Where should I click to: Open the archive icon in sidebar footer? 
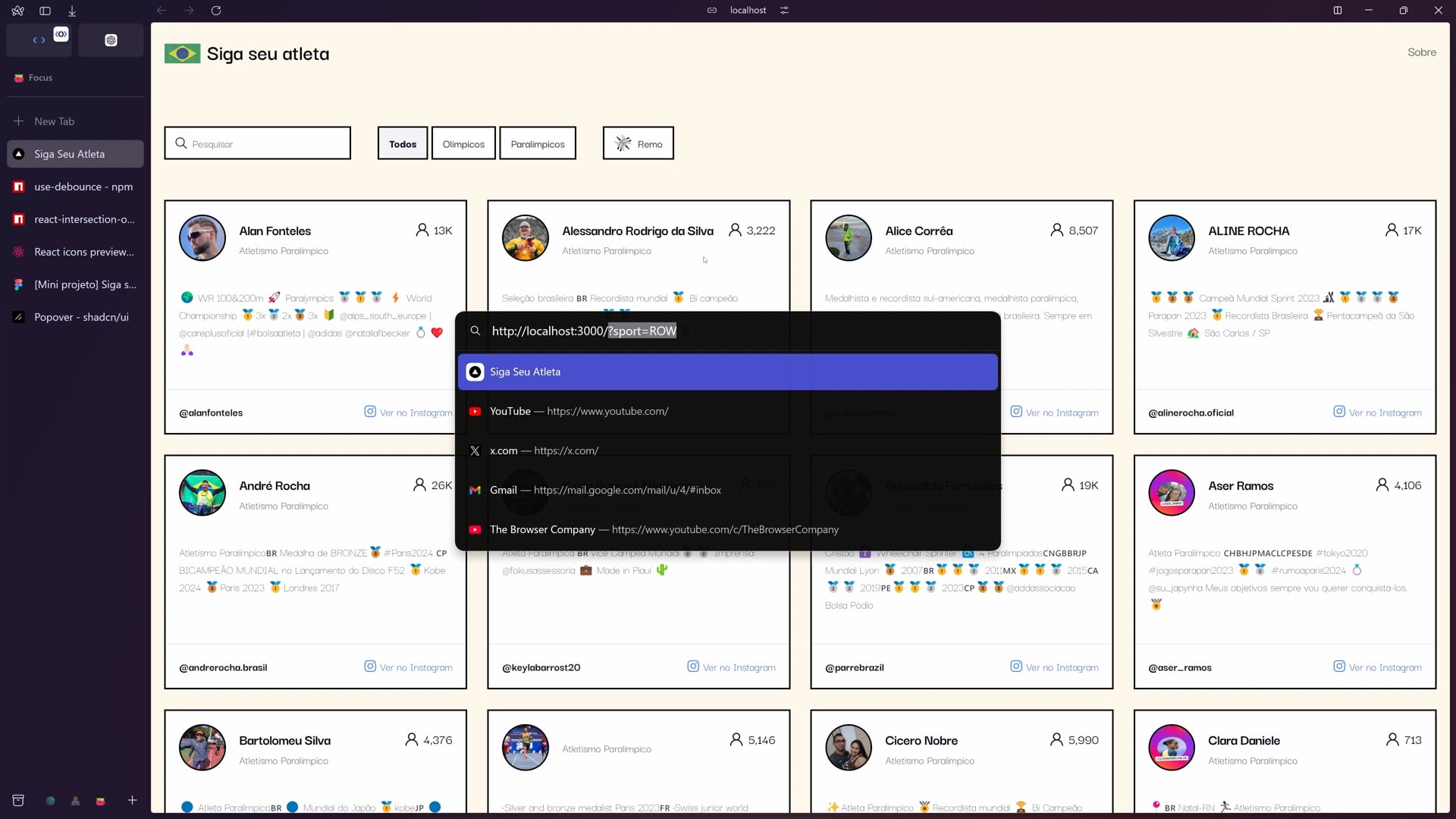click(x=18, y=800)
